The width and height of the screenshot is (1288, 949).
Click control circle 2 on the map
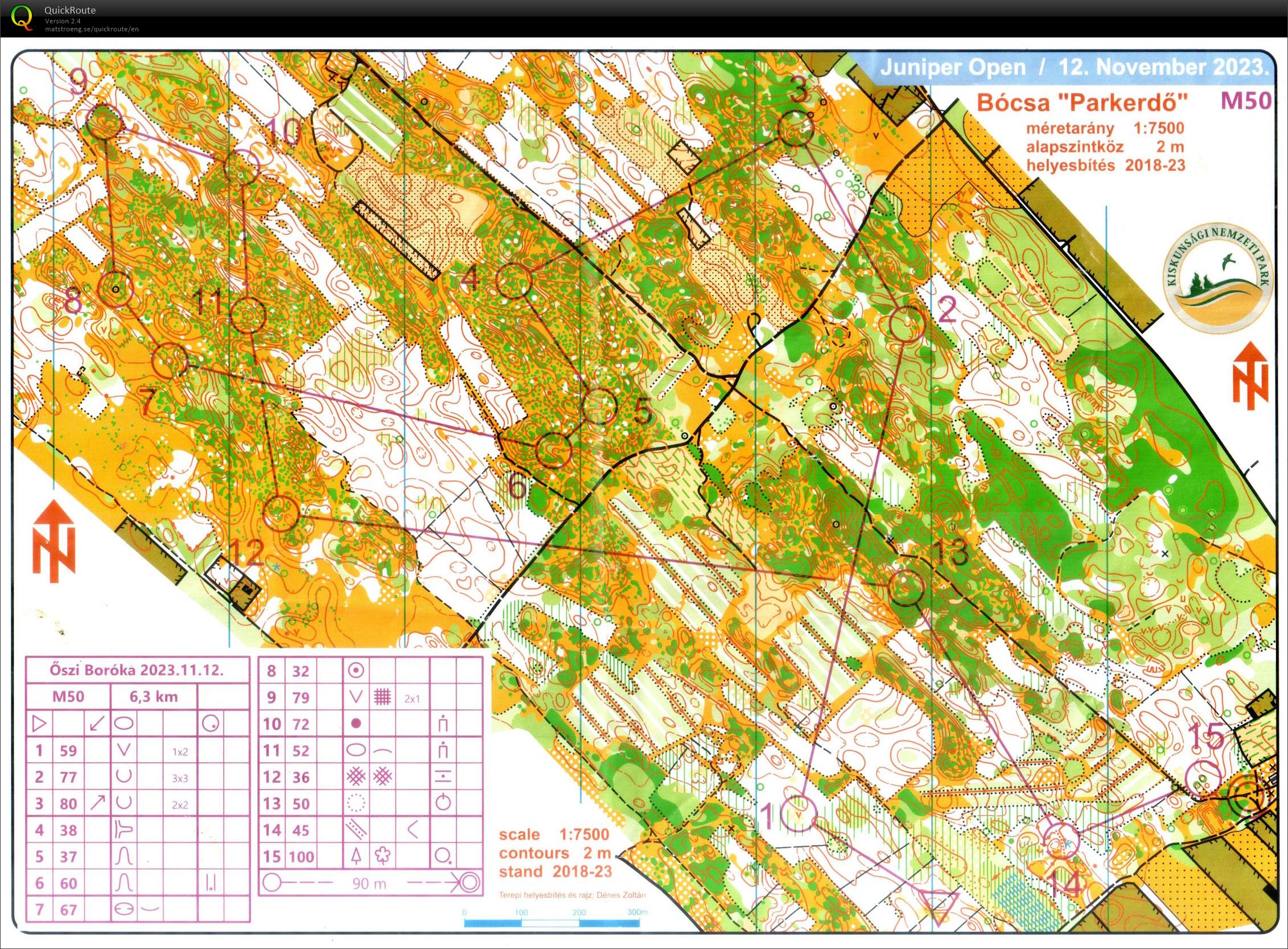(x=906, y=324)
